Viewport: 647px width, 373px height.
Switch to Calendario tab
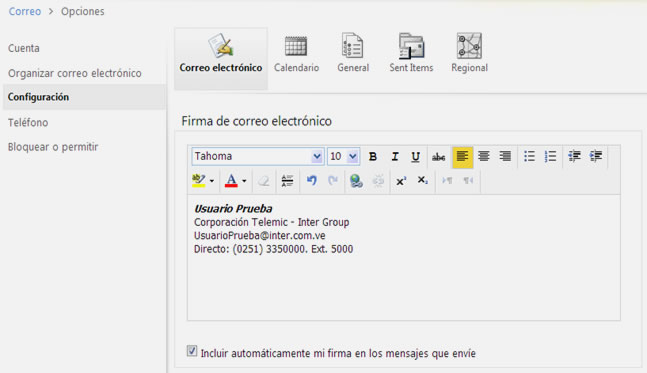(296, 54)
